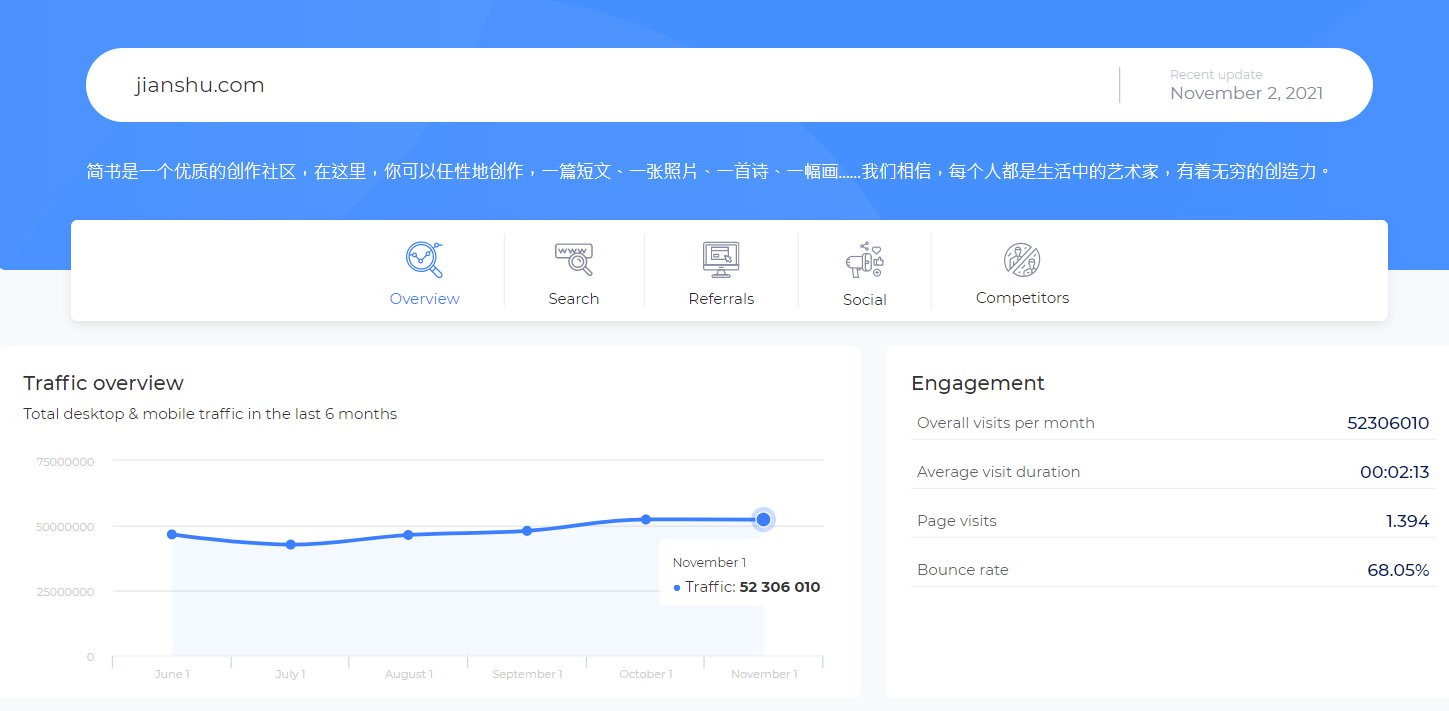Click the Bounce rate value 68.05%
1449x711 pixels.
[x=1398, y=570]
